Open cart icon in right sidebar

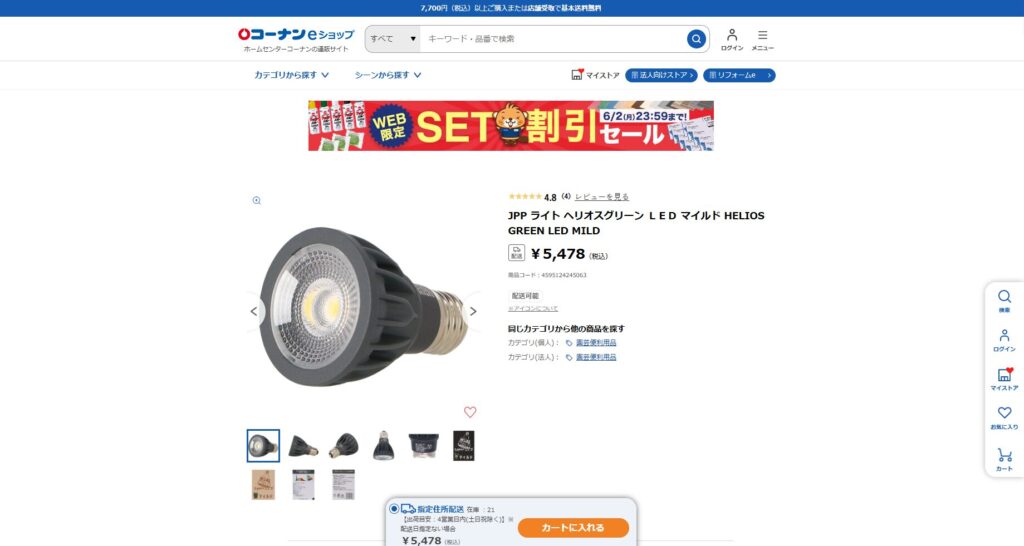point(1004,459)
